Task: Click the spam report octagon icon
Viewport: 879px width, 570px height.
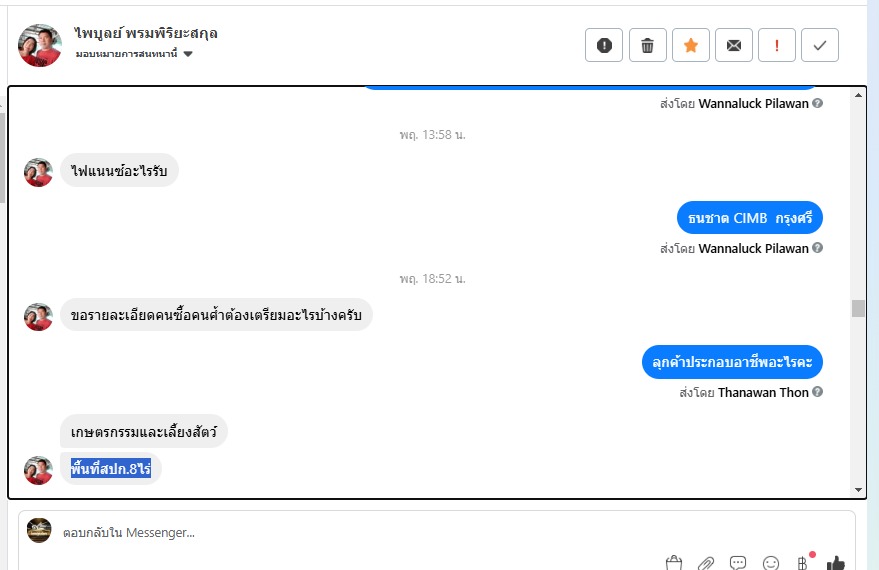Action: pos(604,45)
